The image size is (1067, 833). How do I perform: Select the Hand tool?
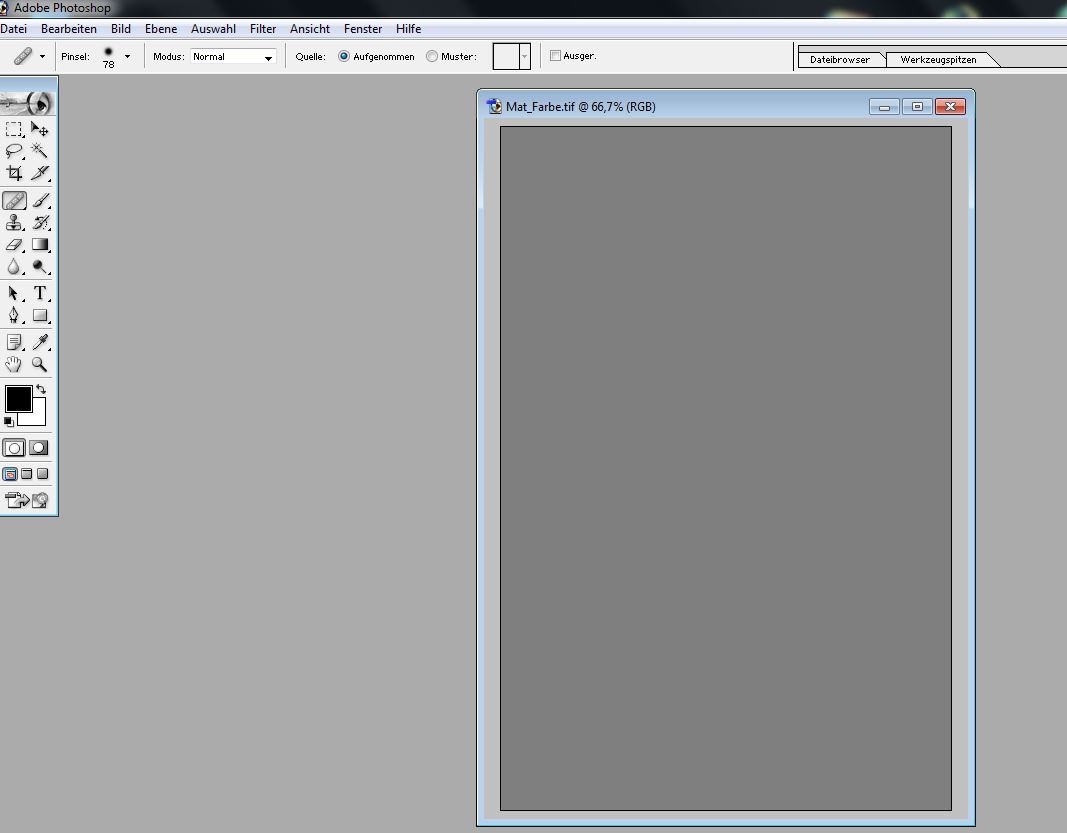pyautogui.click(x=14, y=364)
